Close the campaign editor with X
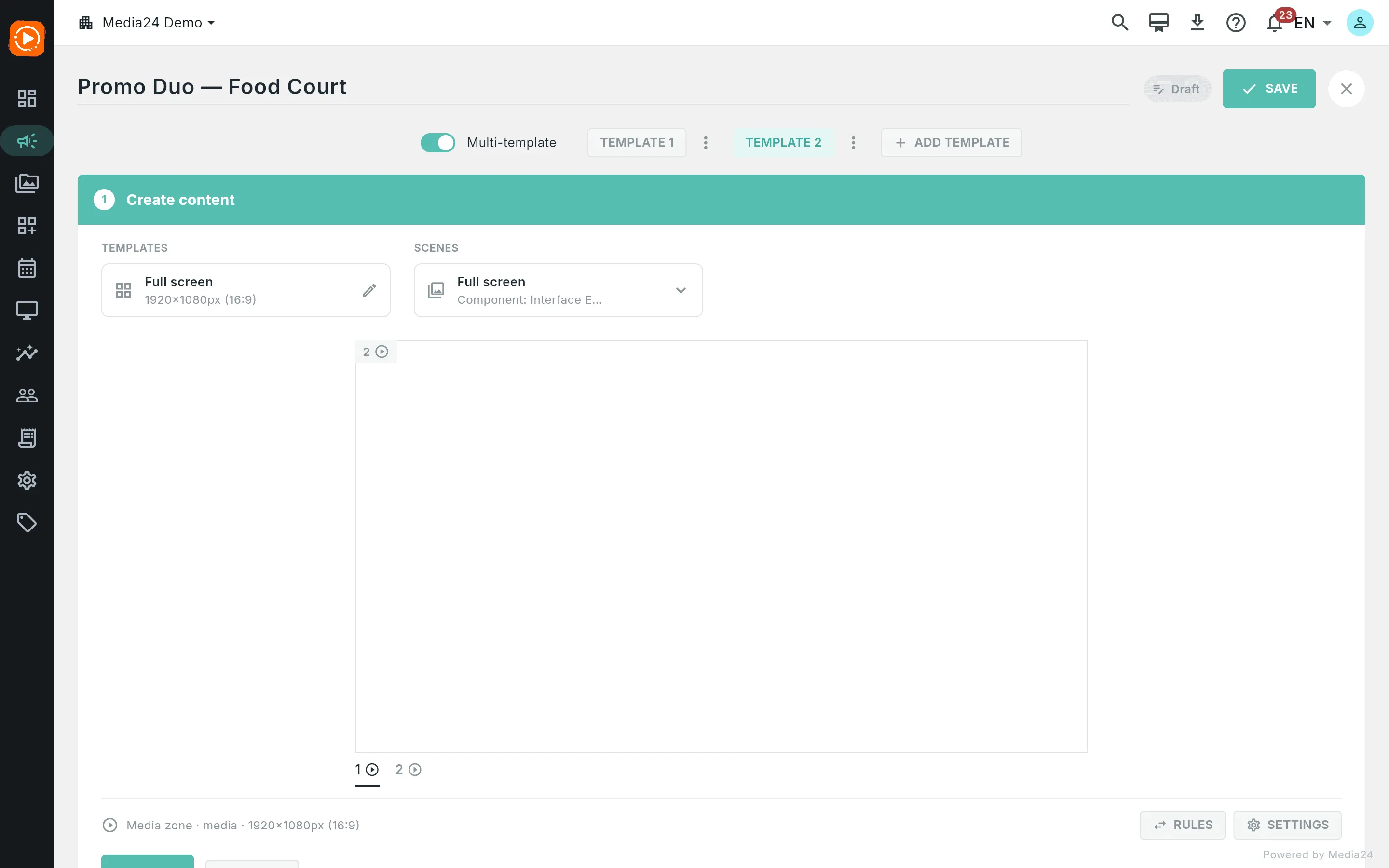This screenshot has width=1389, height=868. point(1347,89)
